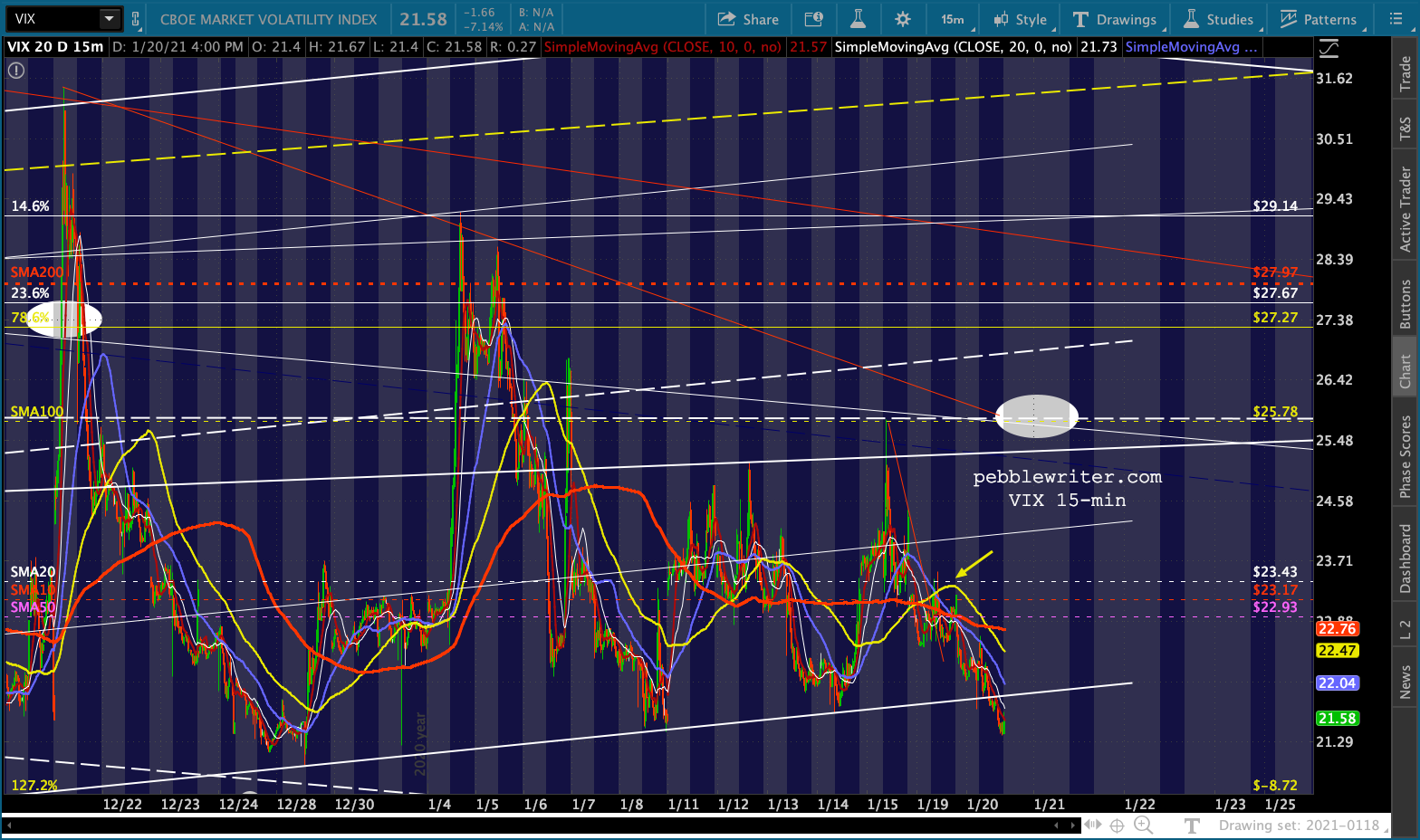Click the flask icon beside the gear
1420x840 pixels.
[x=859, y=19]
